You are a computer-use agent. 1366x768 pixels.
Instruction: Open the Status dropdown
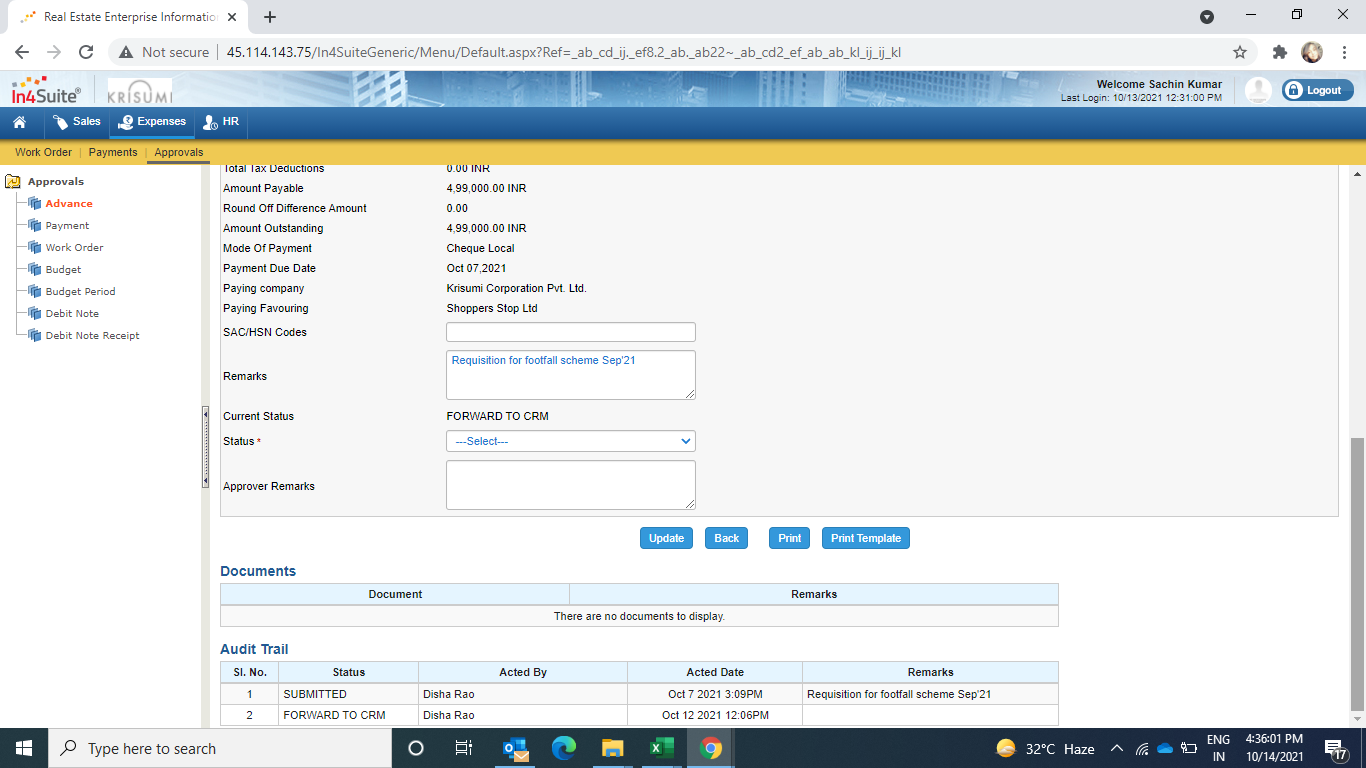570,441
